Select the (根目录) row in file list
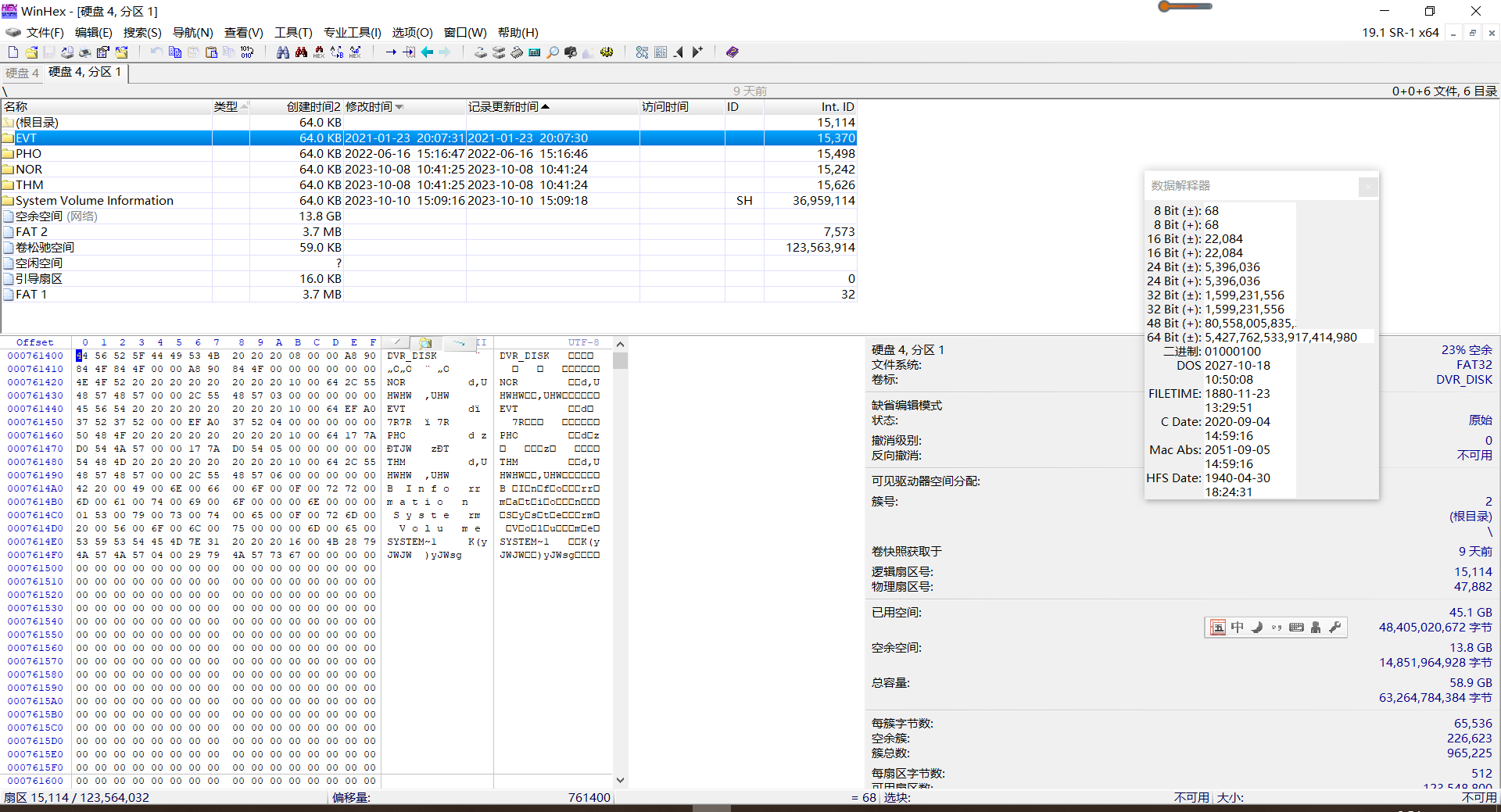 coord(428,123)
